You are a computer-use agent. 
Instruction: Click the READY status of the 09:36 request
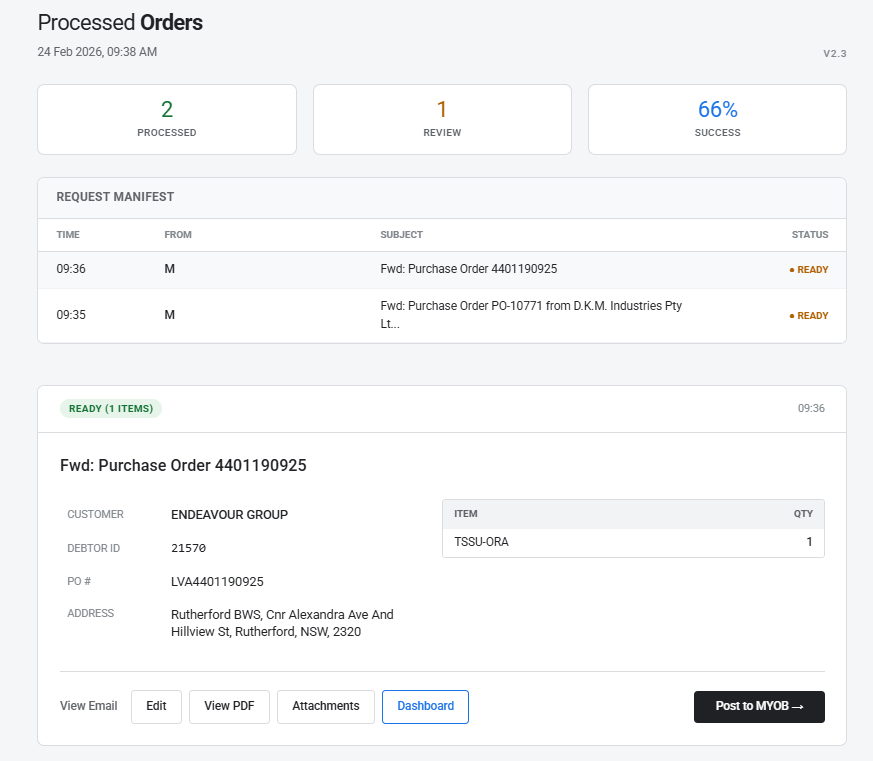809,270
